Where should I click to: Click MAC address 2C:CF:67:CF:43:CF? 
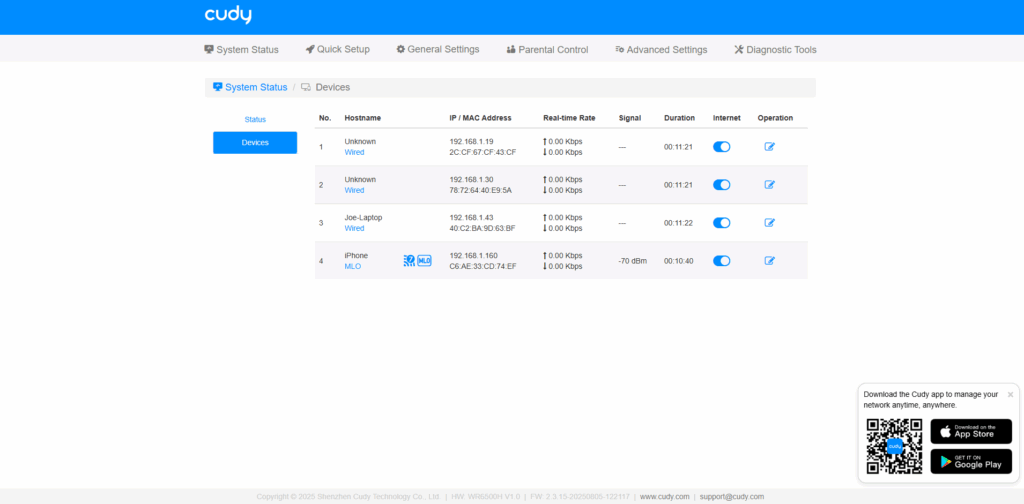483,153
